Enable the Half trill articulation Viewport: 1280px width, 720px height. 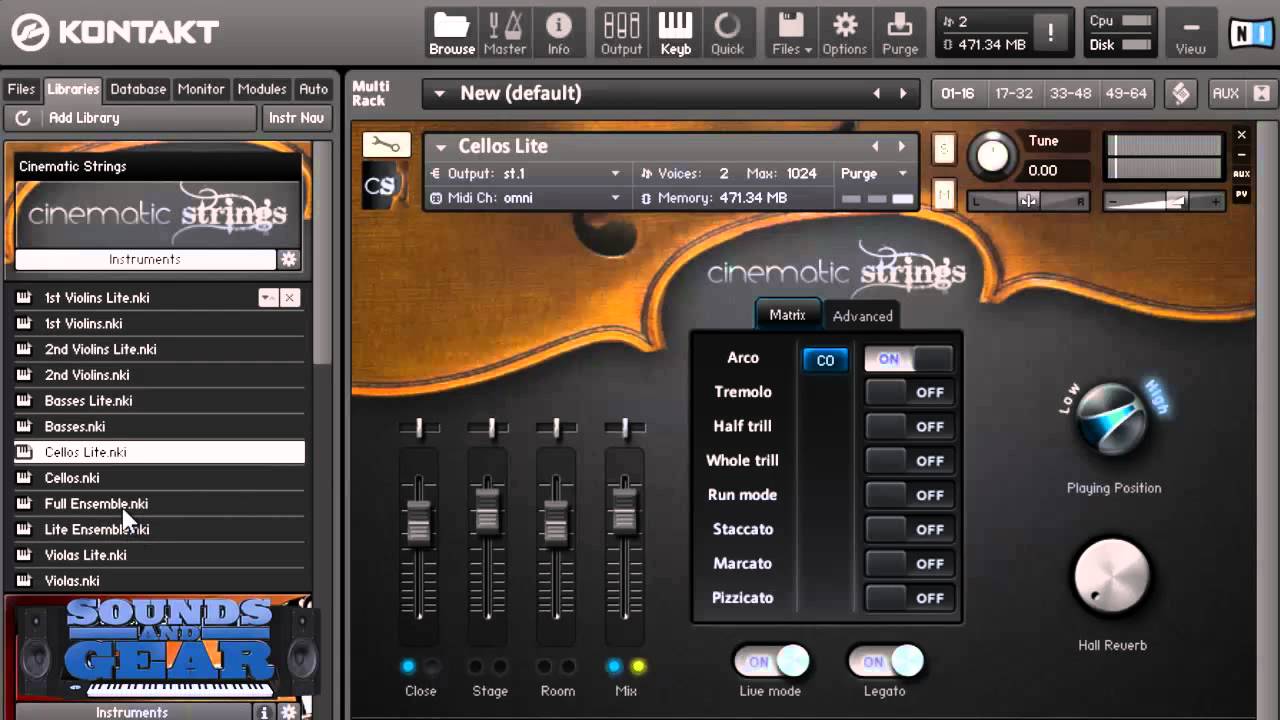coord(908,427)
